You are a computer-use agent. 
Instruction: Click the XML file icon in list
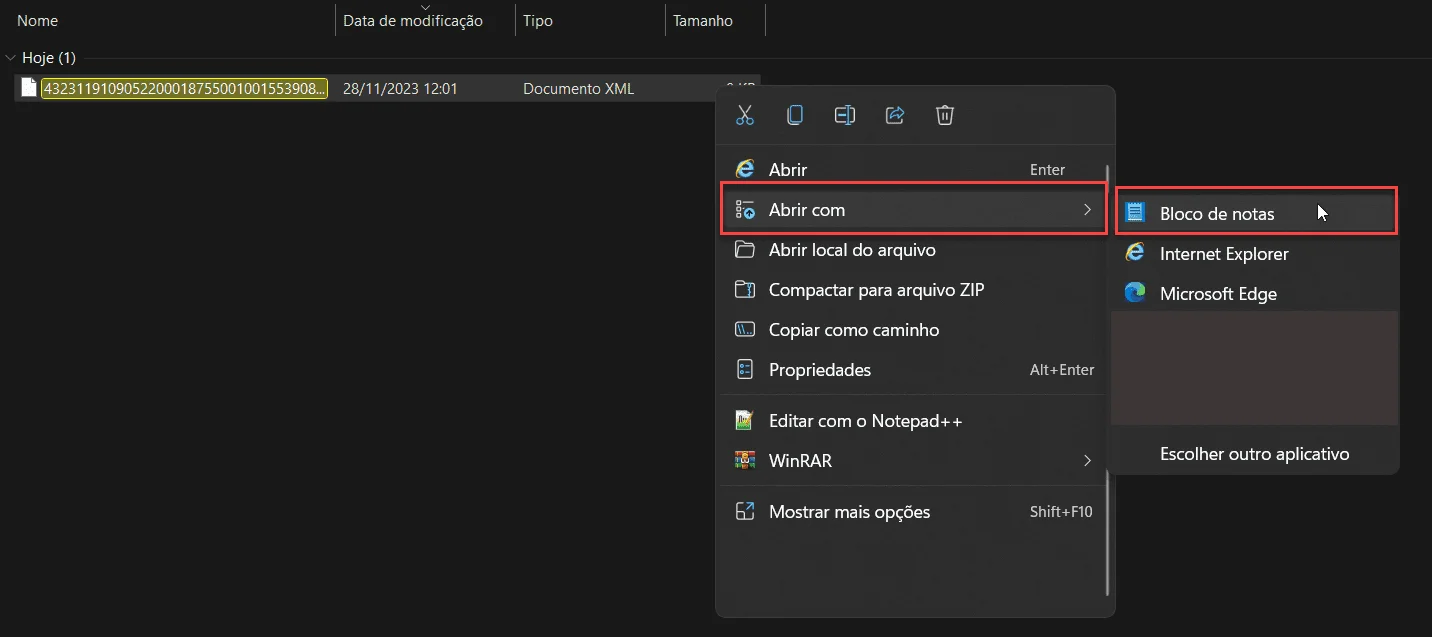tap(29, 88)
